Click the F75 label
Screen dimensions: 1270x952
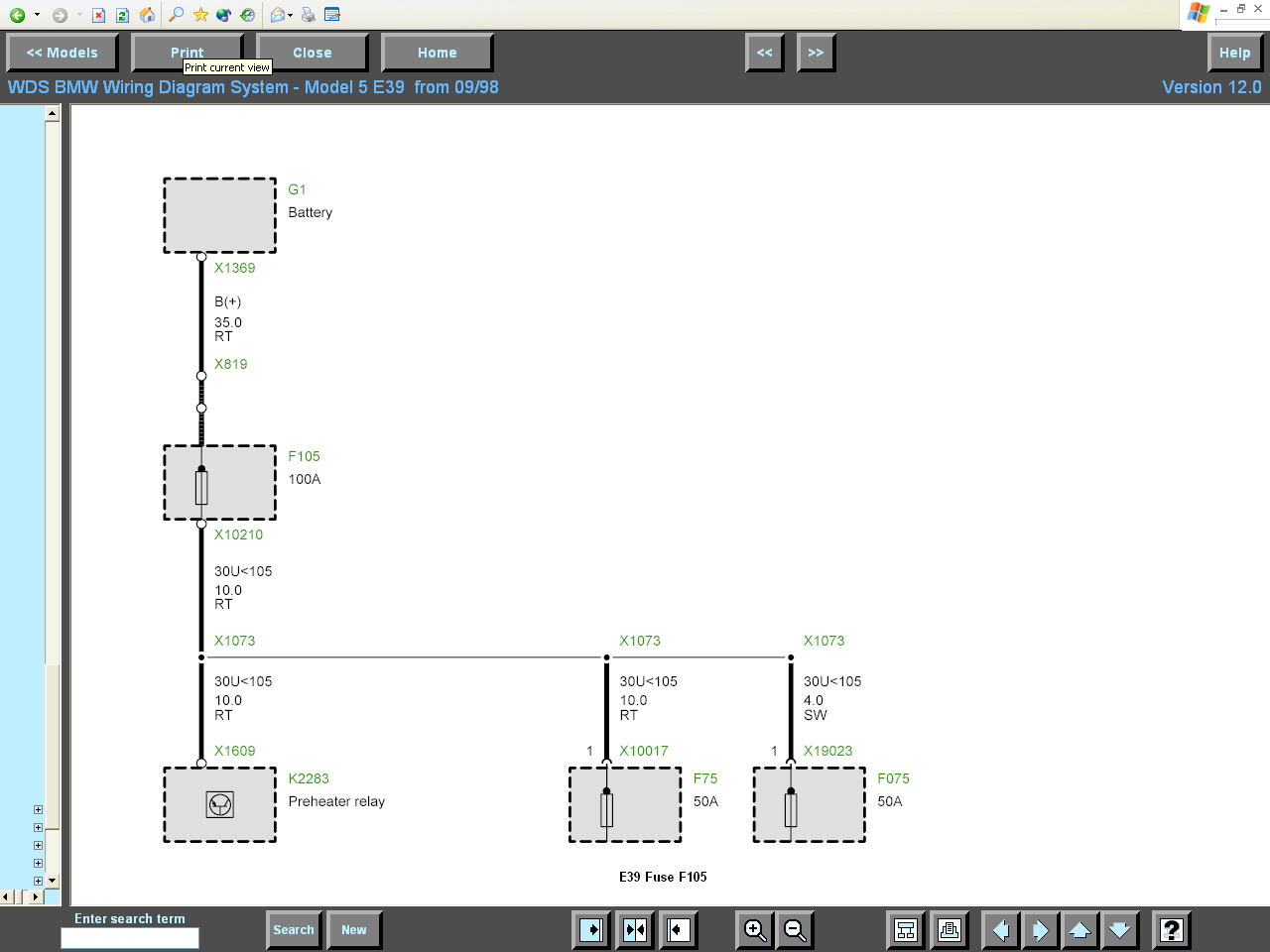click(705, 778)
